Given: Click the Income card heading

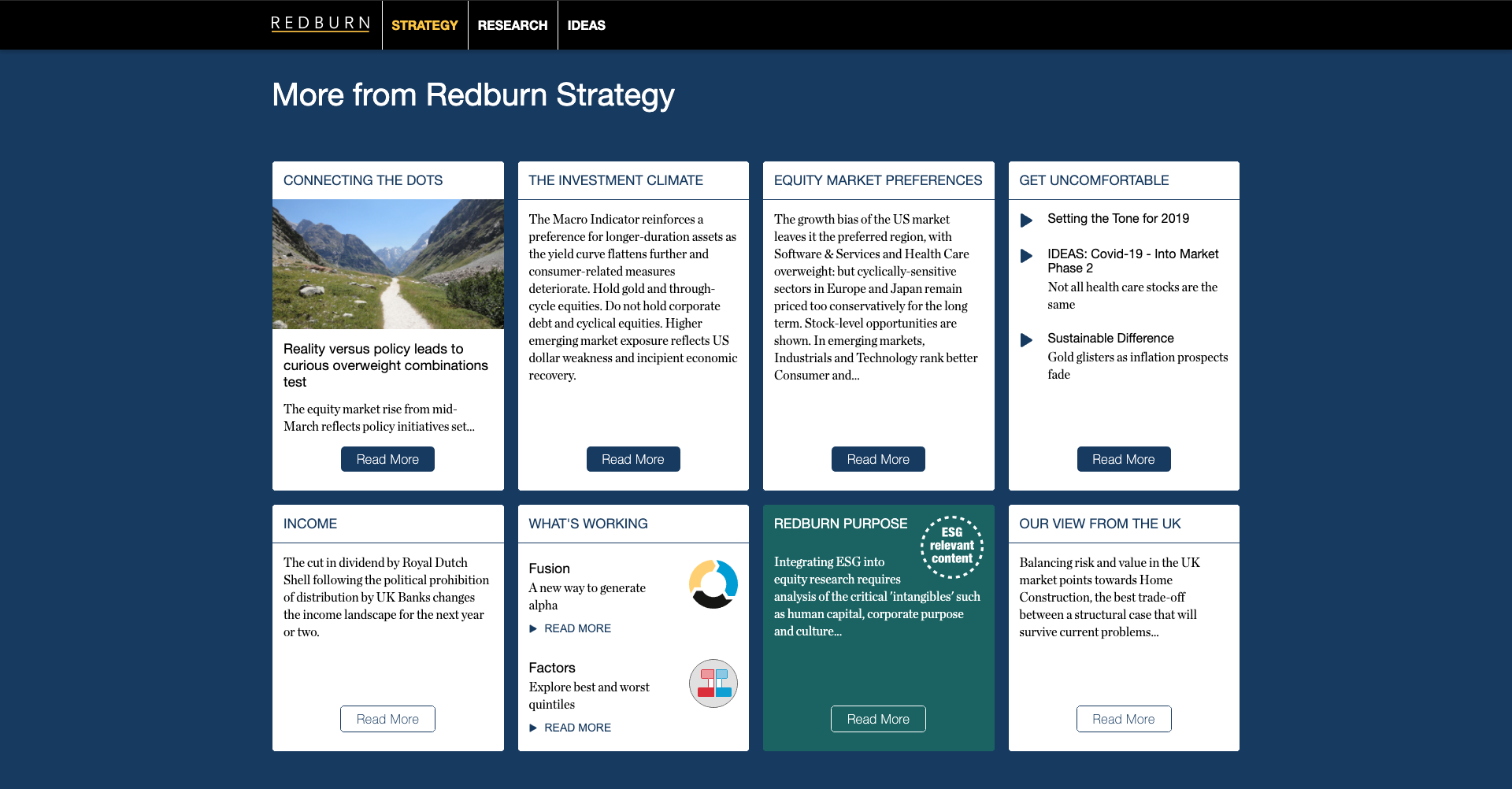Looking at the screenshot, I should (x=310, y=524).
